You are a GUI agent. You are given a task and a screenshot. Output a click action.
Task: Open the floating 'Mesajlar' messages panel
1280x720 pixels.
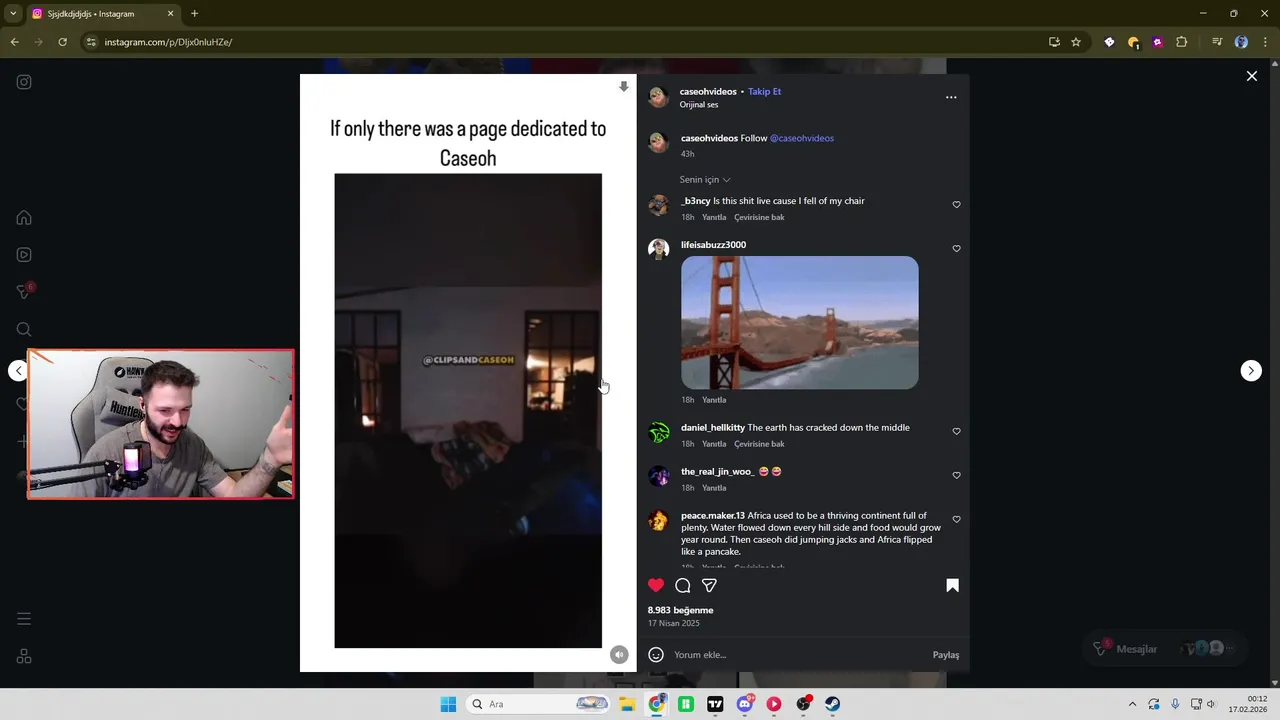(x=1163, y=648)
